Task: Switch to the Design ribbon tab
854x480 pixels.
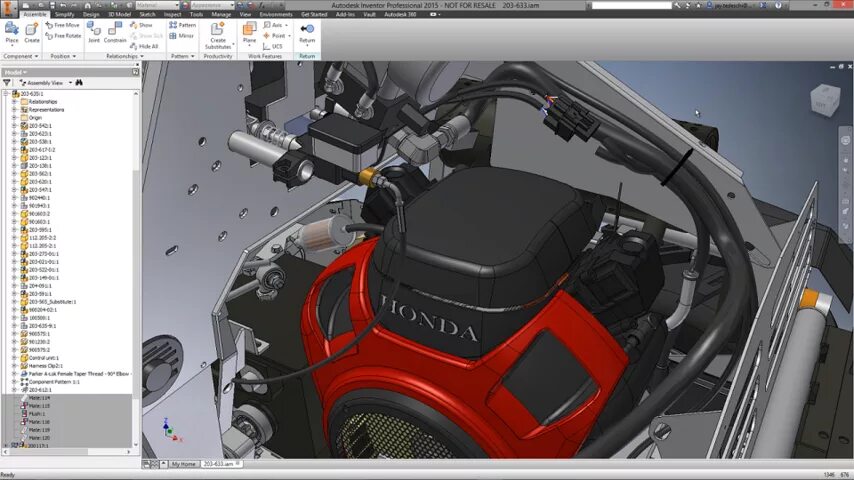Action: 91,15
